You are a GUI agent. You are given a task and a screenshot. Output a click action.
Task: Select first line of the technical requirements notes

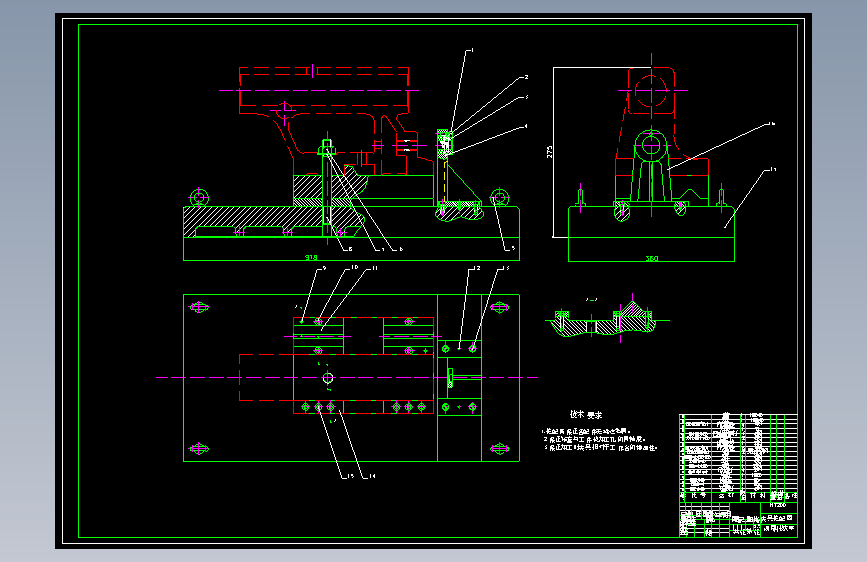click(587, 431)
